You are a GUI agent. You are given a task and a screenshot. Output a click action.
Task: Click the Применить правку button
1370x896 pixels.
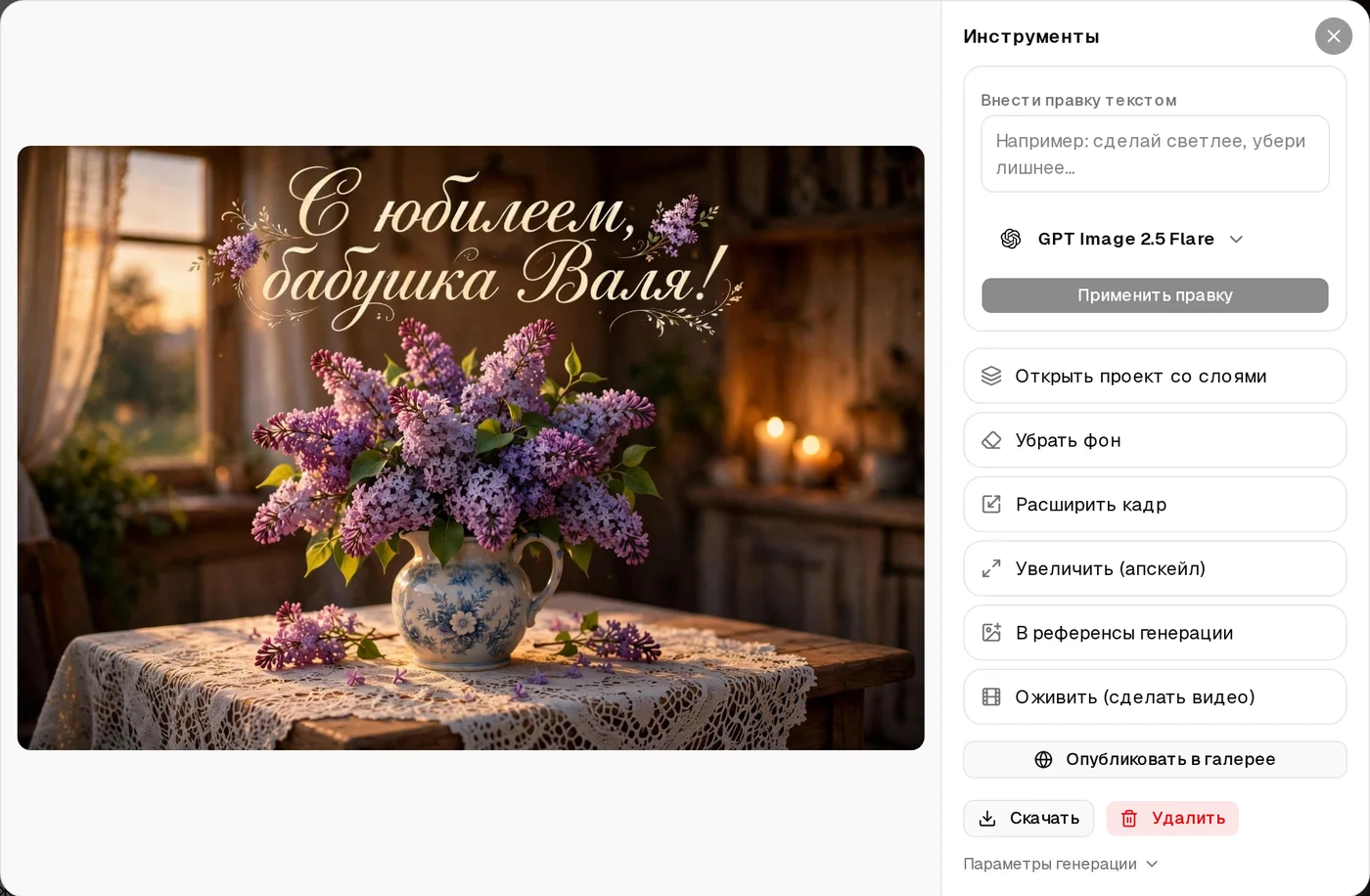point(1155,295)
